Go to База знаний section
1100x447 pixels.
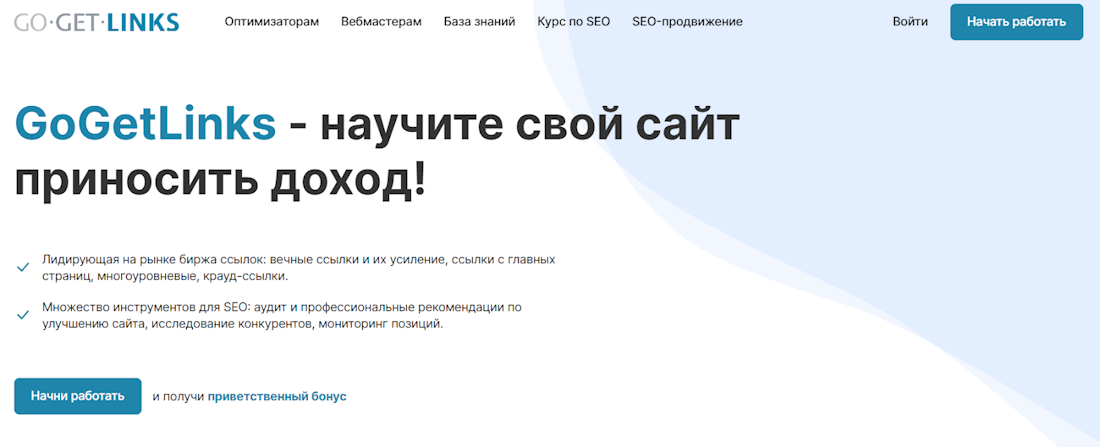pos(480,22)
